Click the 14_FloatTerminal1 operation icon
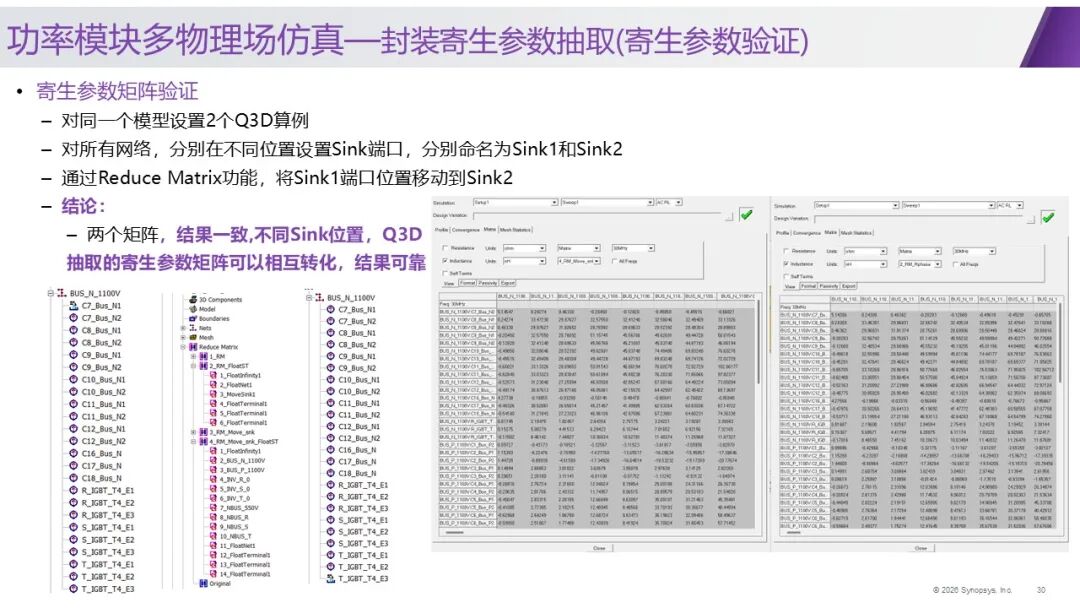 214,574
